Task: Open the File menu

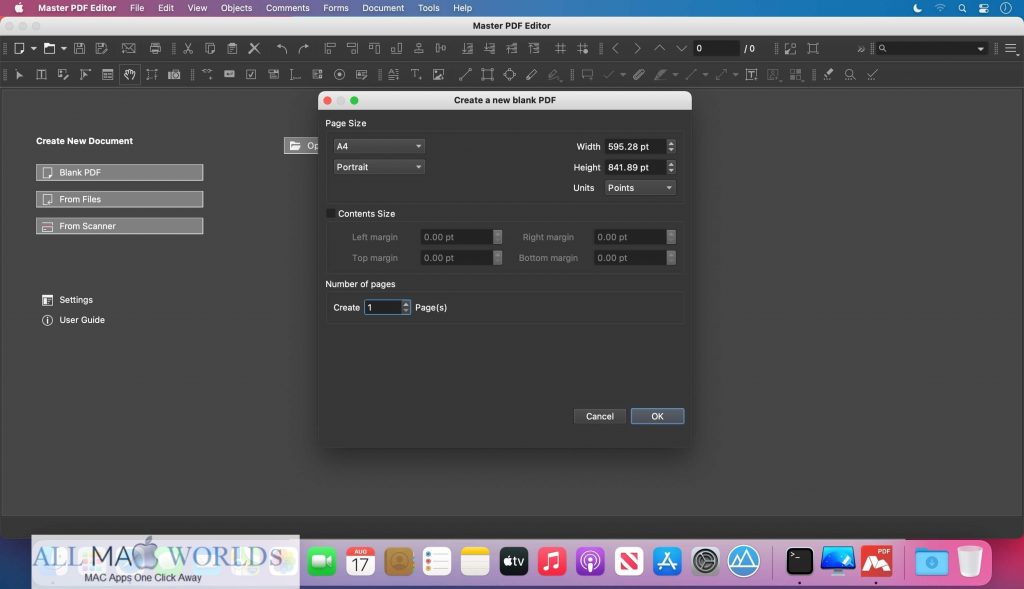Action: click(x=137, y=8)
